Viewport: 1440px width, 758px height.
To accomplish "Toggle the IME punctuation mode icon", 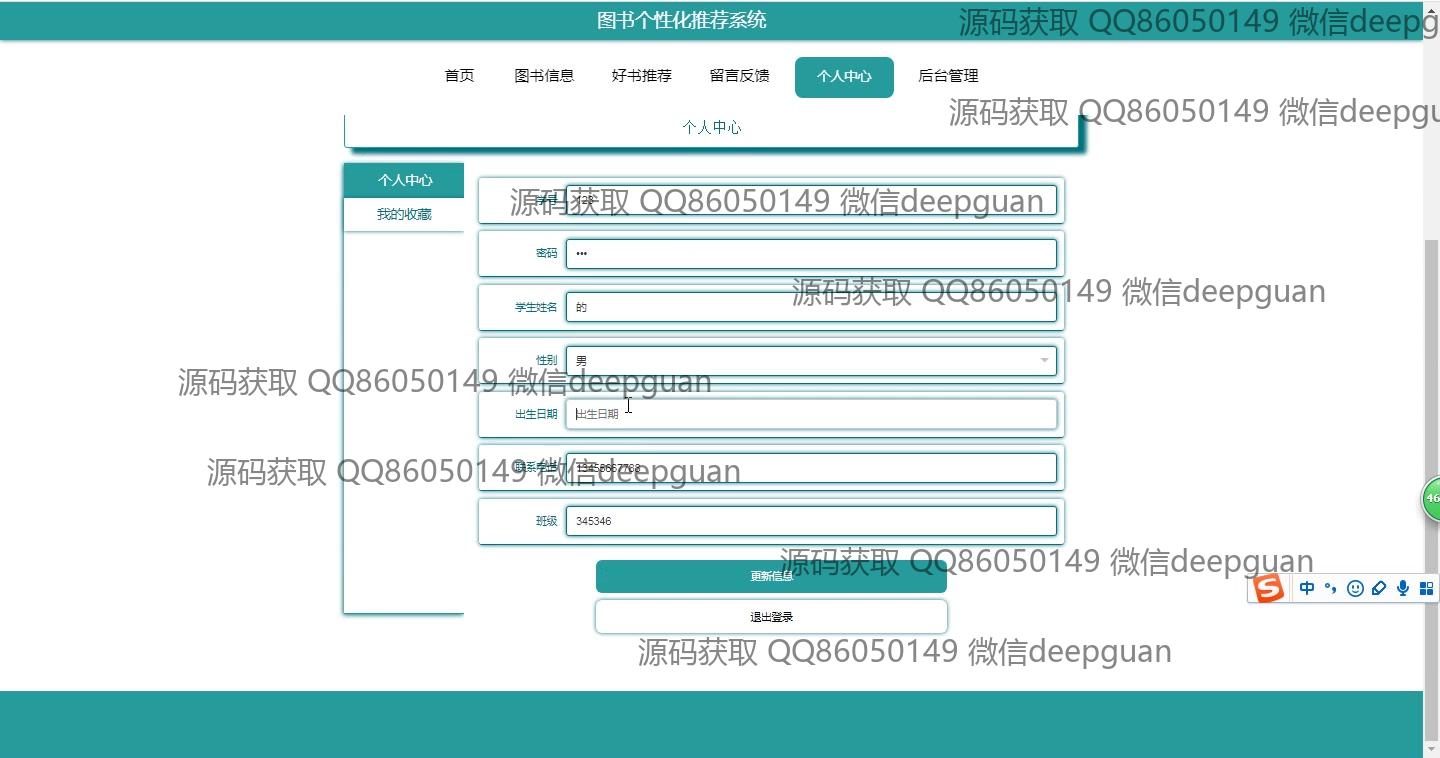I will click(1331, 589).
